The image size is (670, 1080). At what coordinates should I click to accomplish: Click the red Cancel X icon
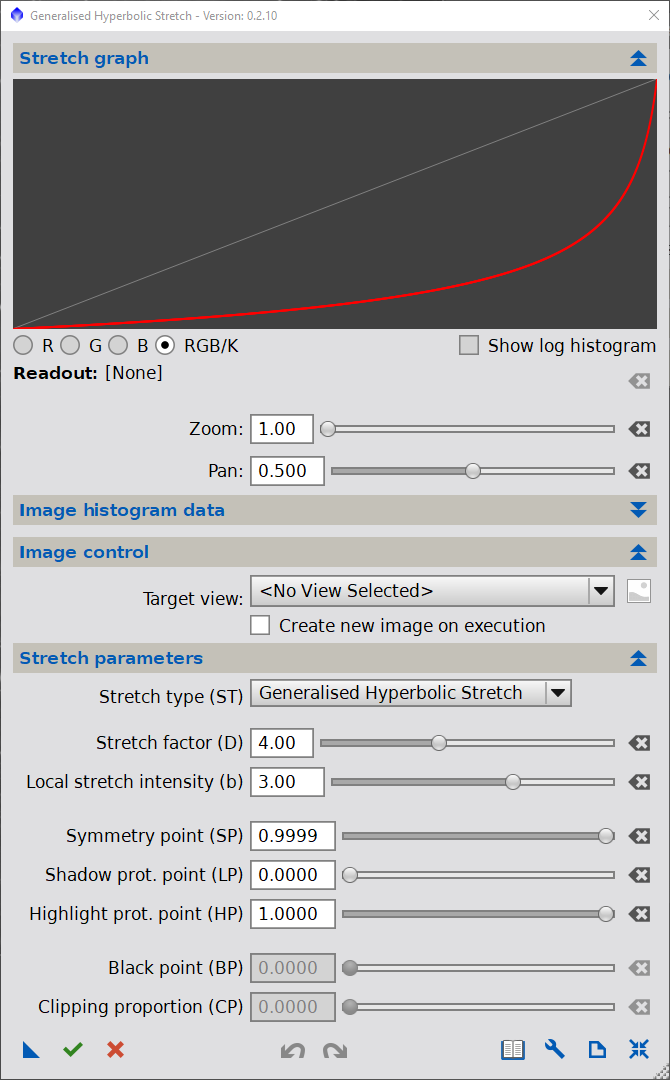[115, 1050]
